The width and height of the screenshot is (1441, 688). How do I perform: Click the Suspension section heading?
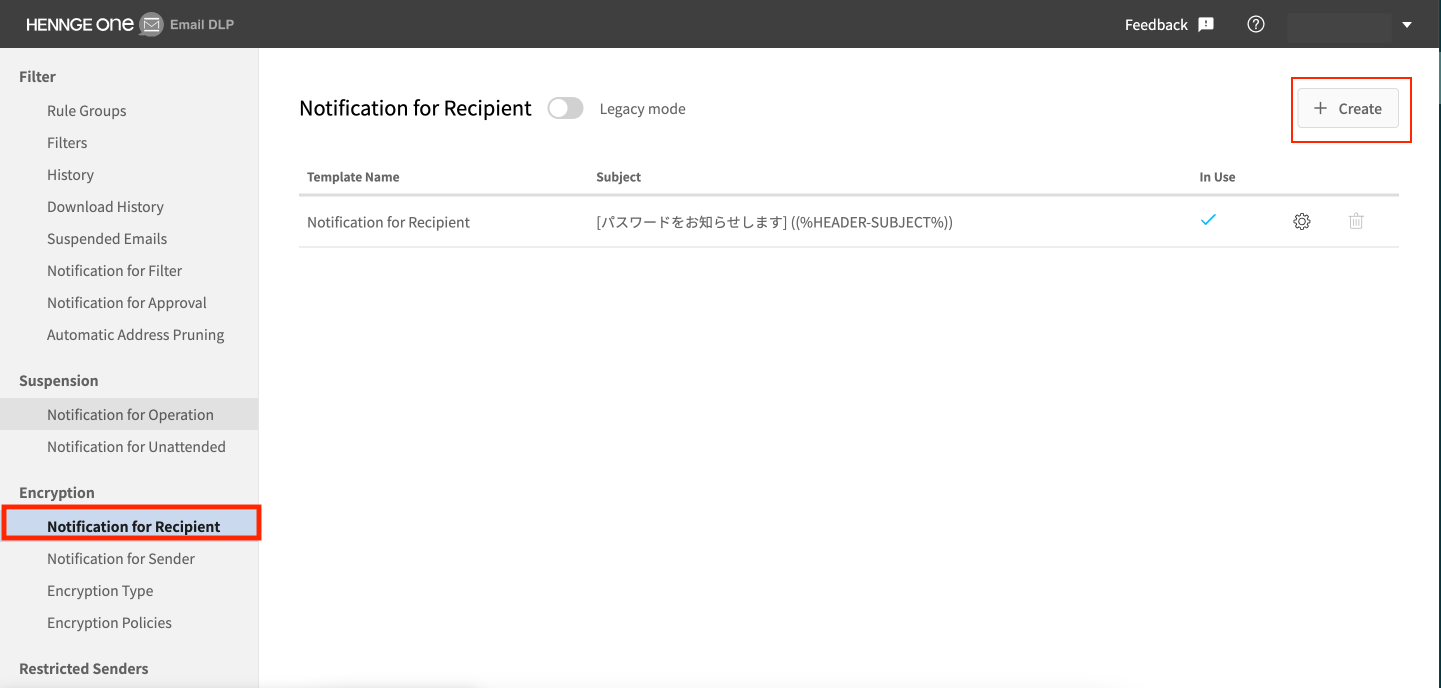(59, 381)
